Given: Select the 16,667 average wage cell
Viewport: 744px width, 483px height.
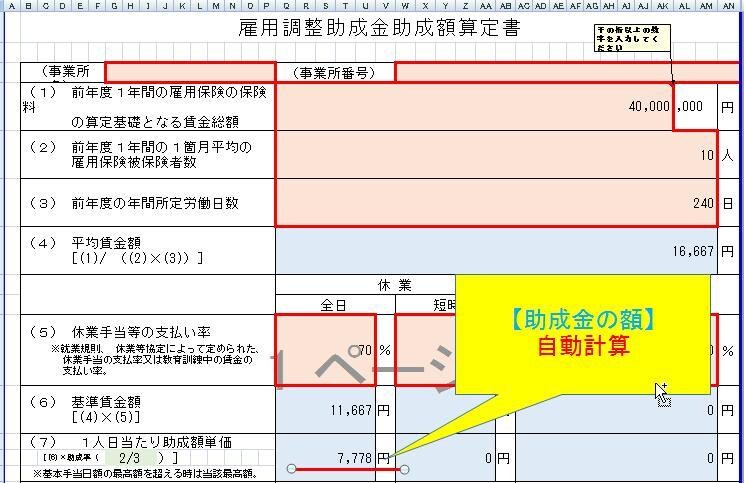Looking at the screenshot, I should 496,251.
